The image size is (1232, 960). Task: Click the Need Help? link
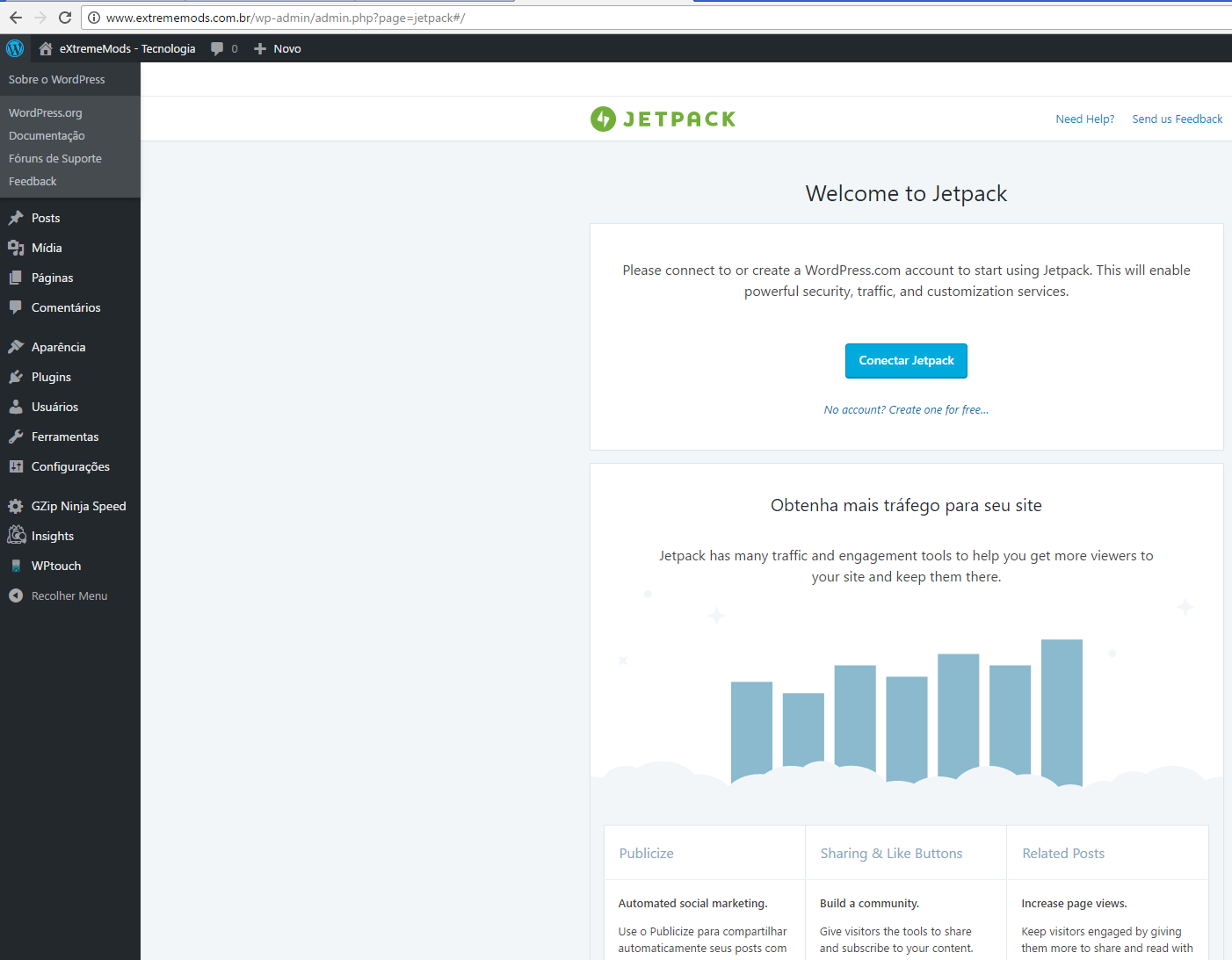click(1084, 119)
